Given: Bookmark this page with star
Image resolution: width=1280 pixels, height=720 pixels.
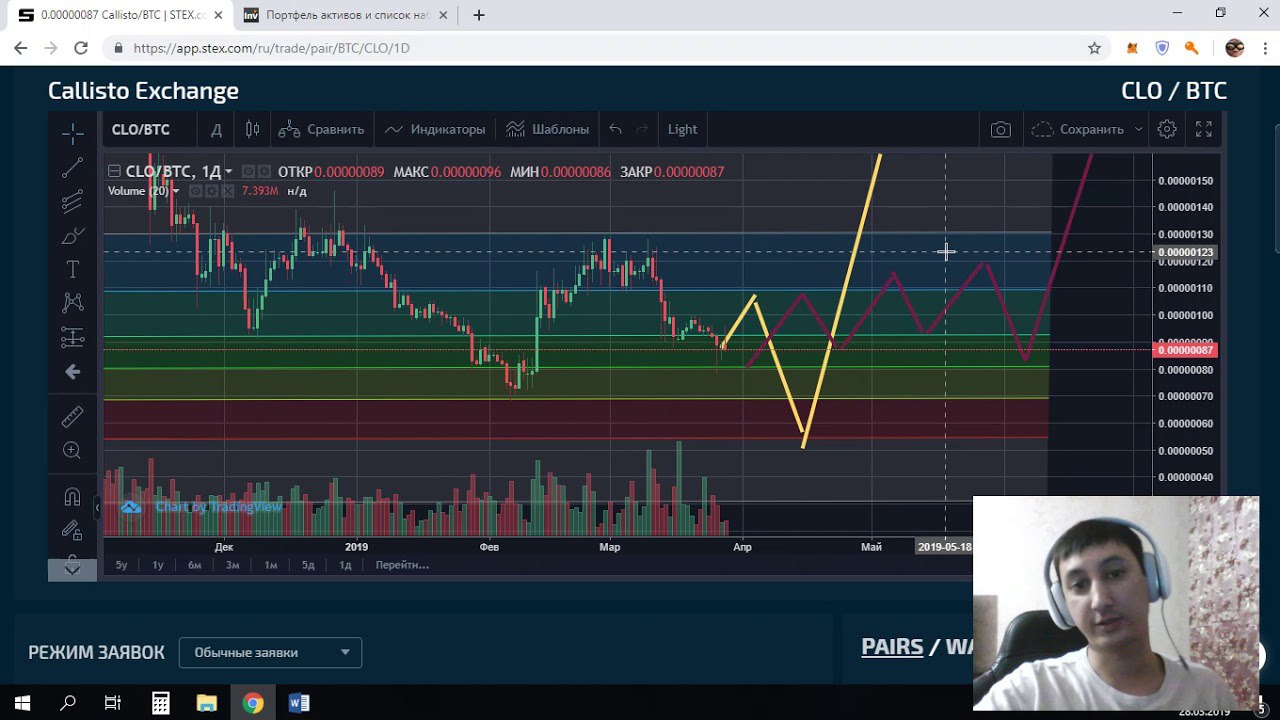Looking at the screenshot, I should coord(1094,48).
